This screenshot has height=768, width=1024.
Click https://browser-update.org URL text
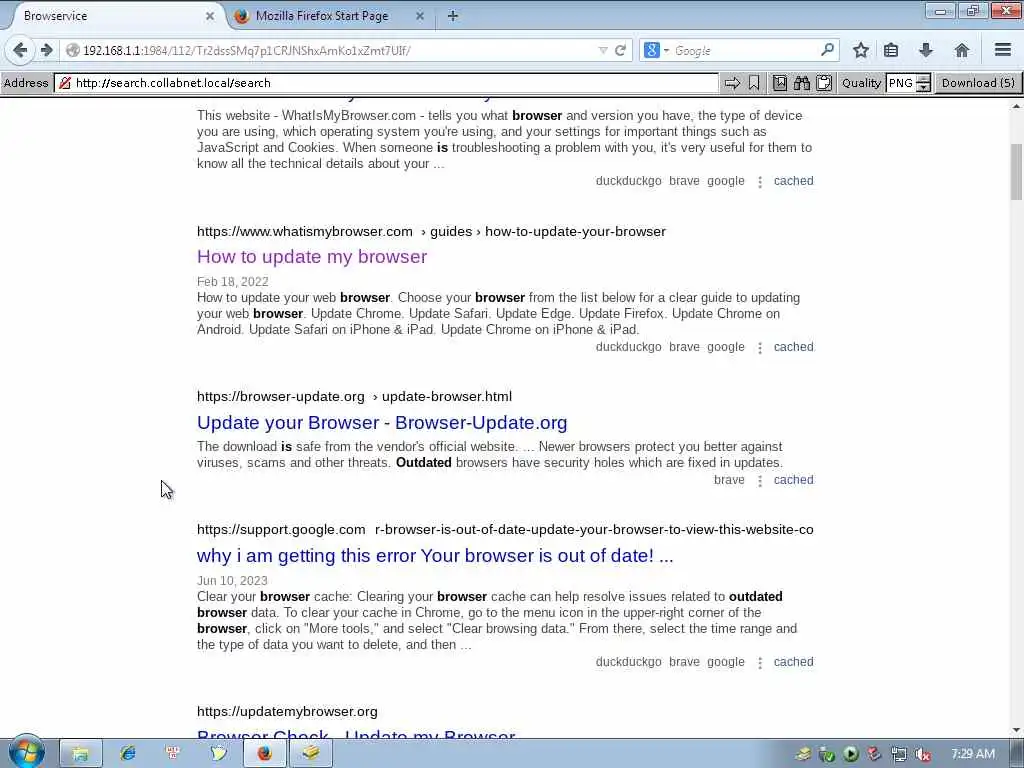(281, 396)
